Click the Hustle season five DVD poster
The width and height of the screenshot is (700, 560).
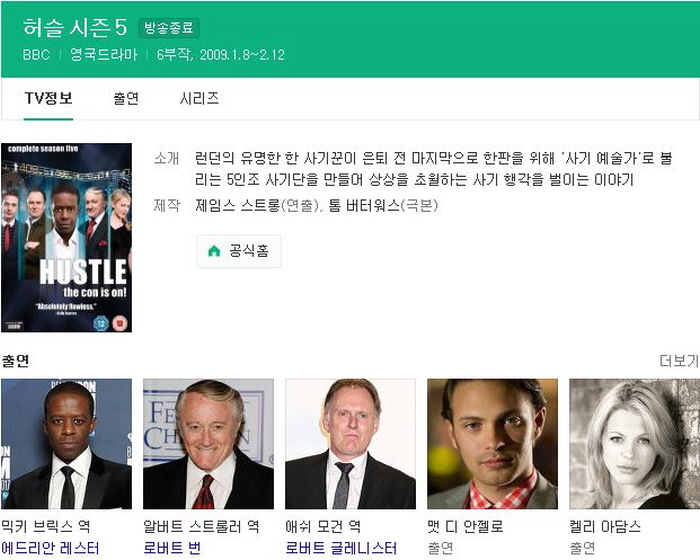click(x=67, y=237)
